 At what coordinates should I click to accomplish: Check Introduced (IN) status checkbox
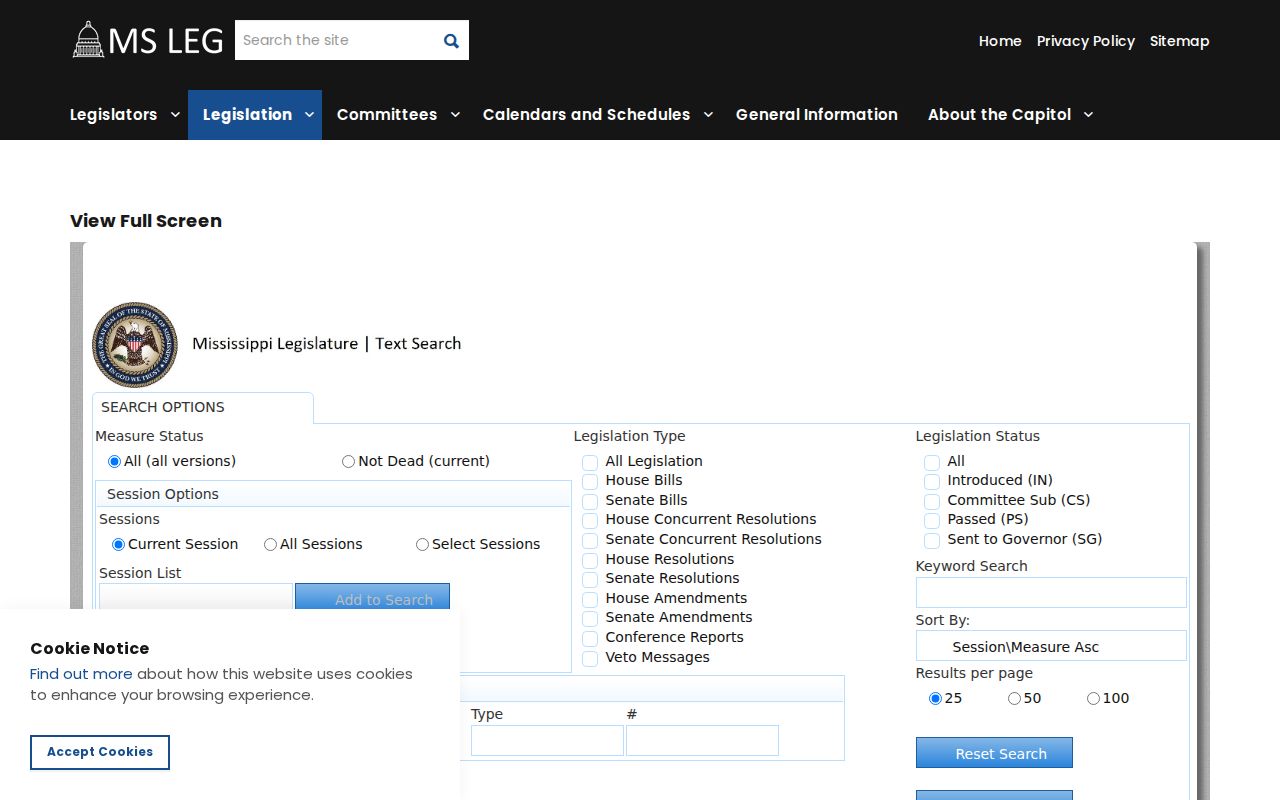pyautogui.click(x=932, y=481)
